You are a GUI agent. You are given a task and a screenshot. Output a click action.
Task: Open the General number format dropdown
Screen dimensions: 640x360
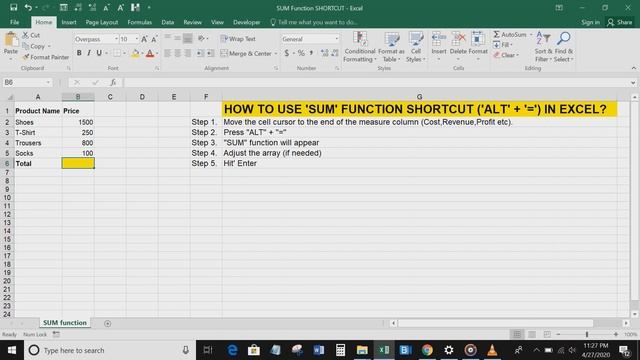[336, 39]
